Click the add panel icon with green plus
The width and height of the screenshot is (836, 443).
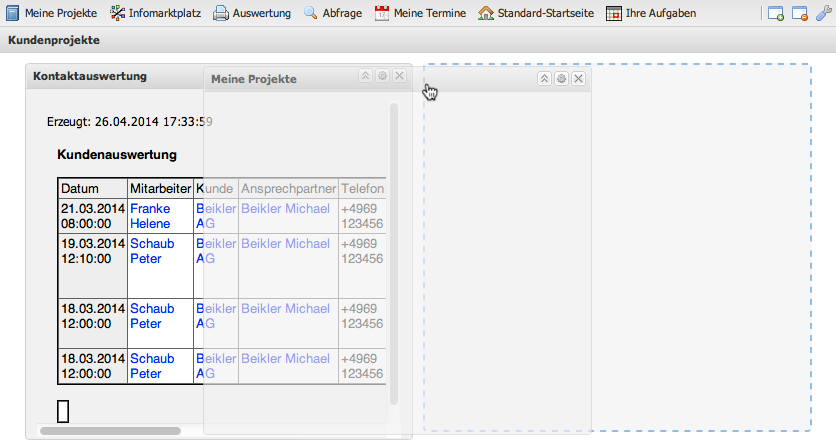(x=775, y=13)
